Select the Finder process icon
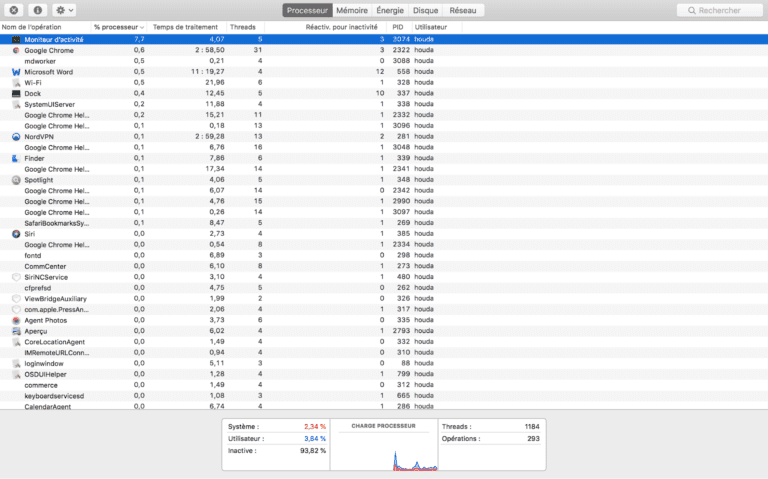Screen dimensions: 768x479 tap(16, 158)
